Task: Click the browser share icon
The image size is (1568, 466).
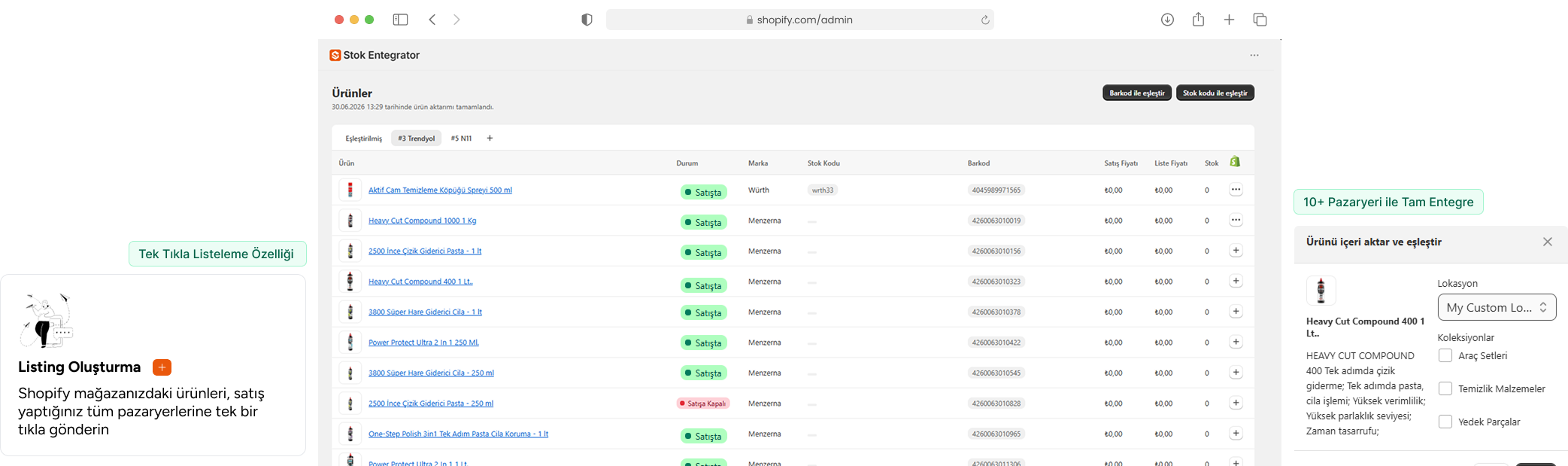Action: pos(1198,20)
